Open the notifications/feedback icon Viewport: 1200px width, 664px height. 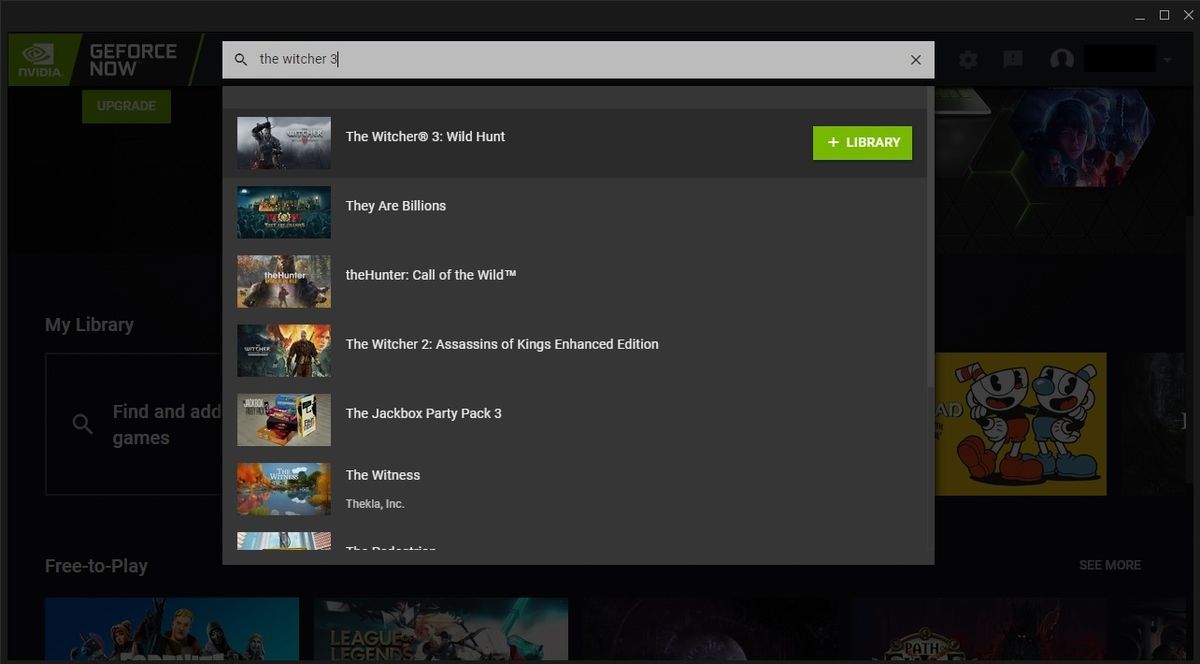coord(1012,59)
